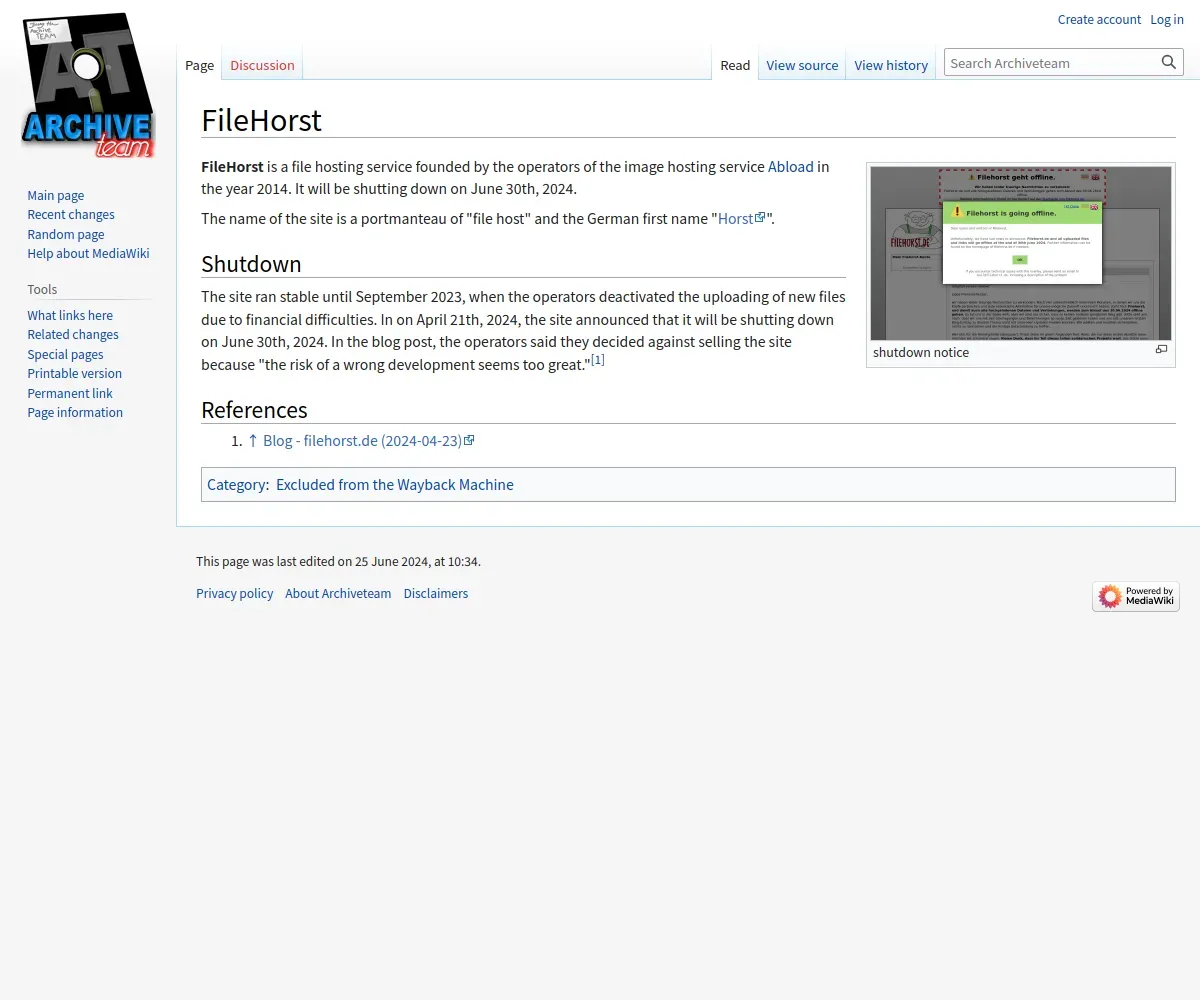Open Excluded from the Wayback Machine category
Viewport: 1200px width, 1000px height.
(x=395, y=485)
